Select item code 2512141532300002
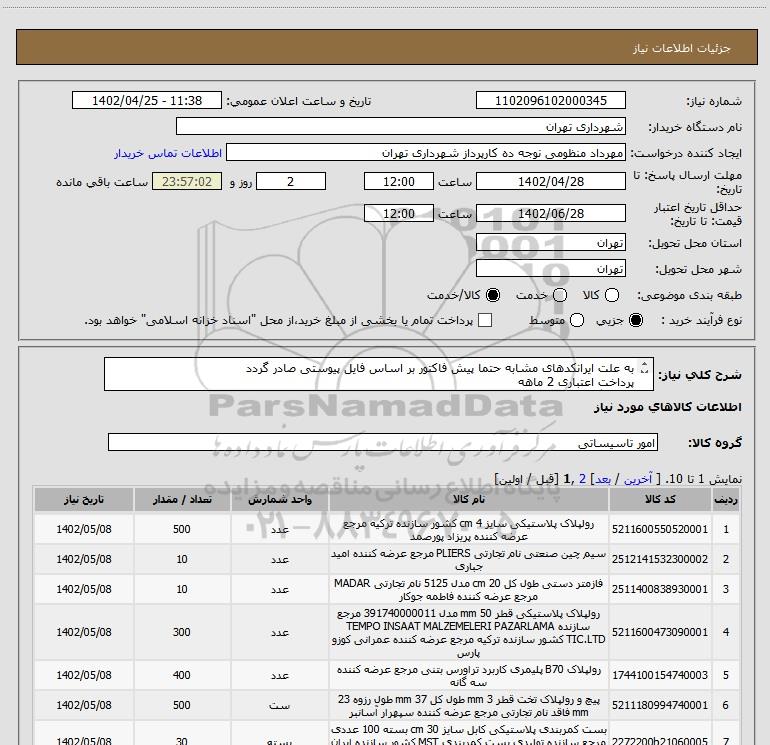The image size is (770, 745). click(660, 559)
